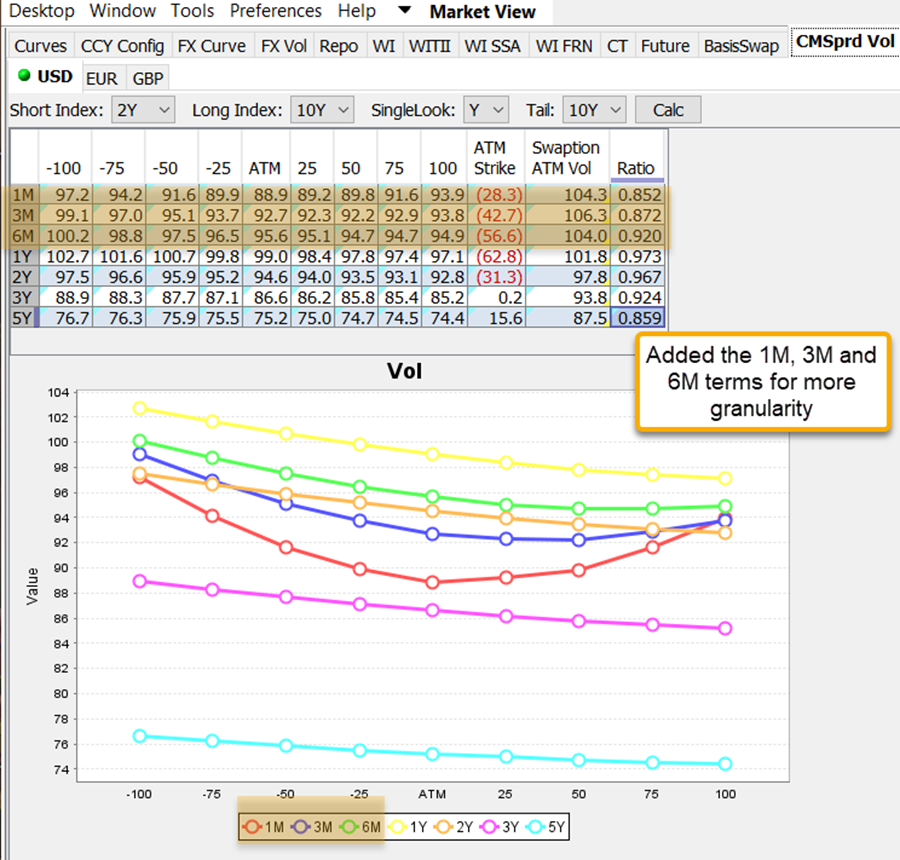Select the 3Y ATM Strike cell 0.2
This screenshot has height=860, width=900.
[496, 297]
